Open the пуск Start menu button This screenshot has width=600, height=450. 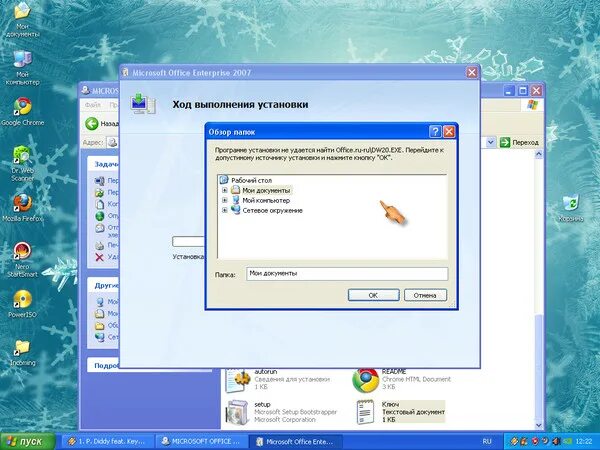click(x=27, y=441)
